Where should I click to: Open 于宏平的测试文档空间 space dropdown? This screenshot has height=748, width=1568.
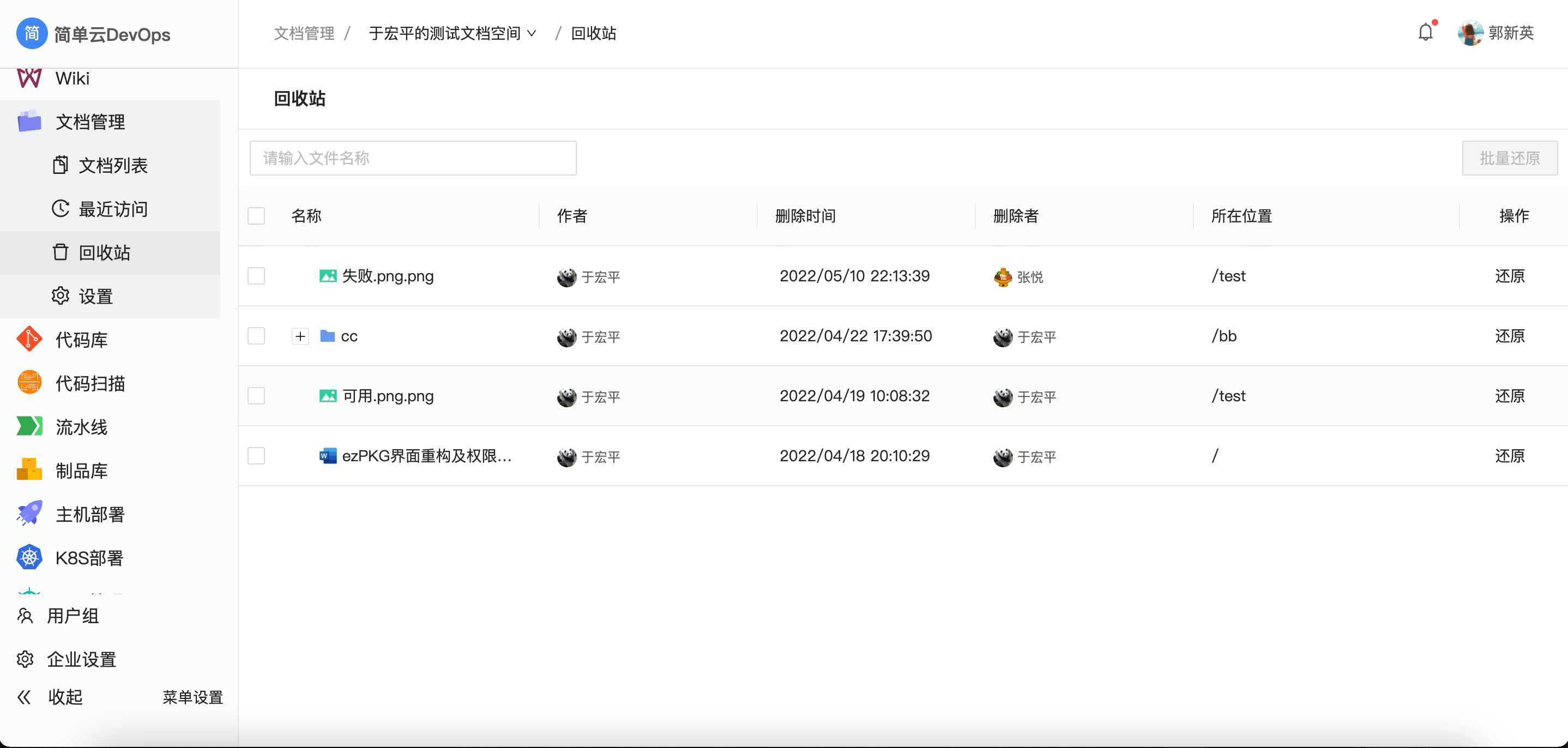coord(453,33)
